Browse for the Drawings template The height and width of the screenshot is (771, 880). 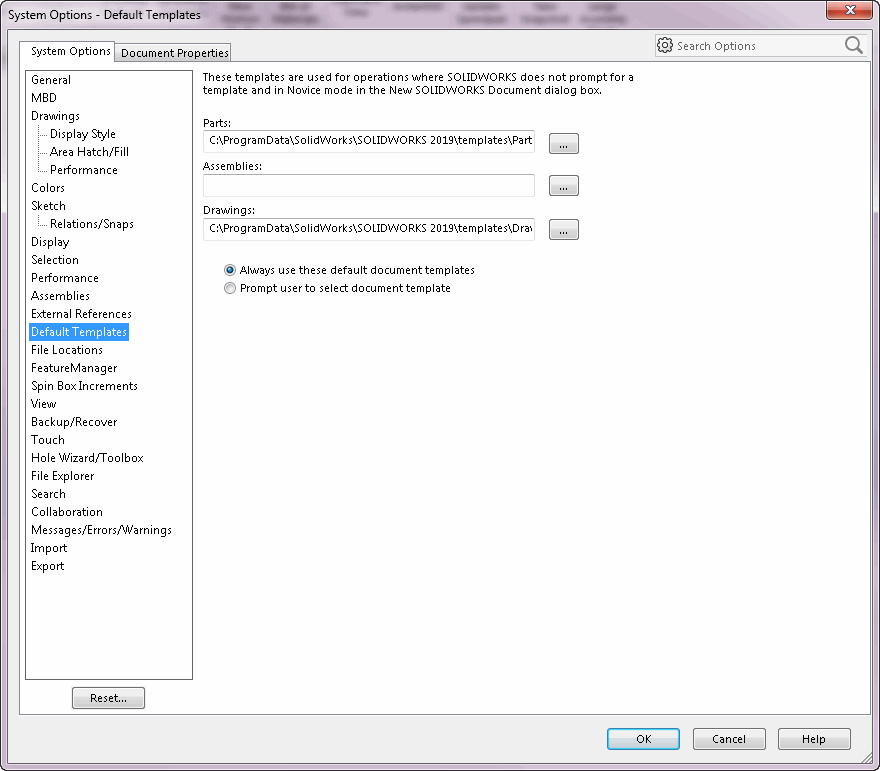pyautogui.click(x=563, y=230)
